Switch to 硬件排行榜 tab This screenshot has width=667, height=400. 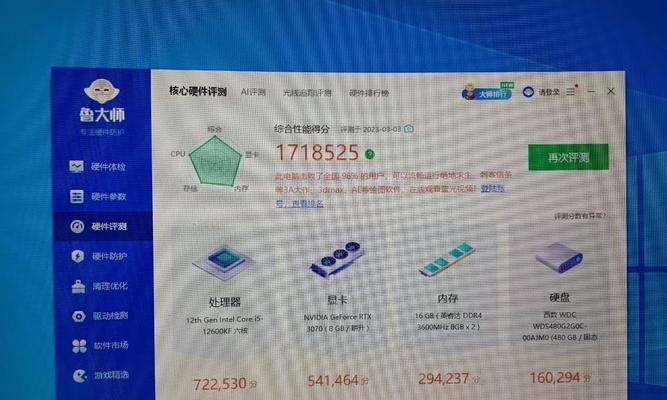pos(369,93)
